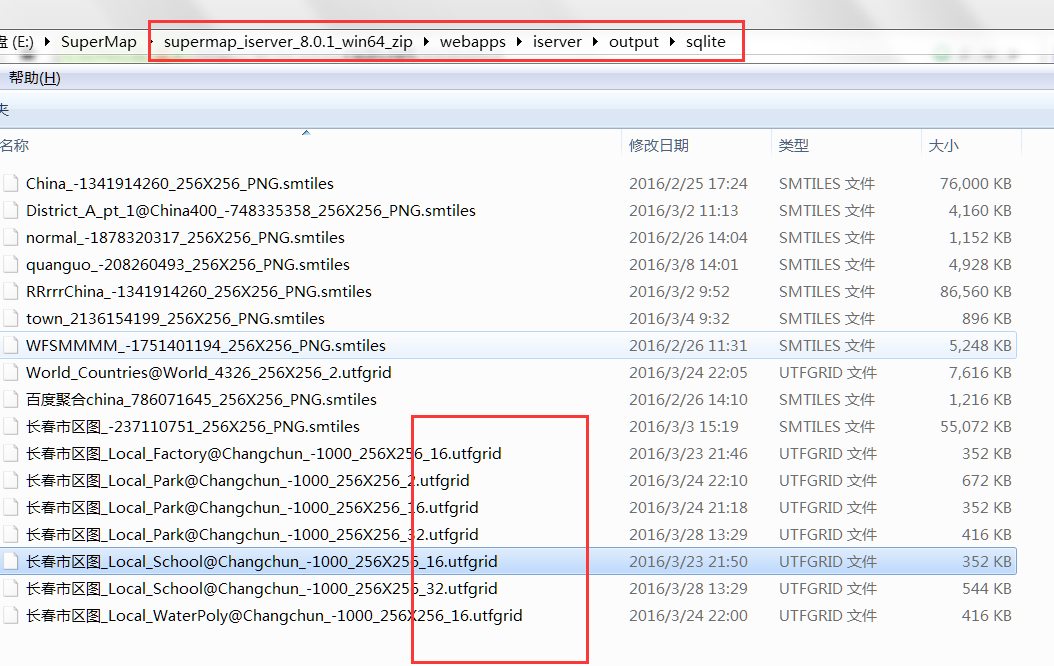Viewport: 1054px width, 666px height.
Task: Expand breadcrumb arrow after output
Action: [672, 42]
